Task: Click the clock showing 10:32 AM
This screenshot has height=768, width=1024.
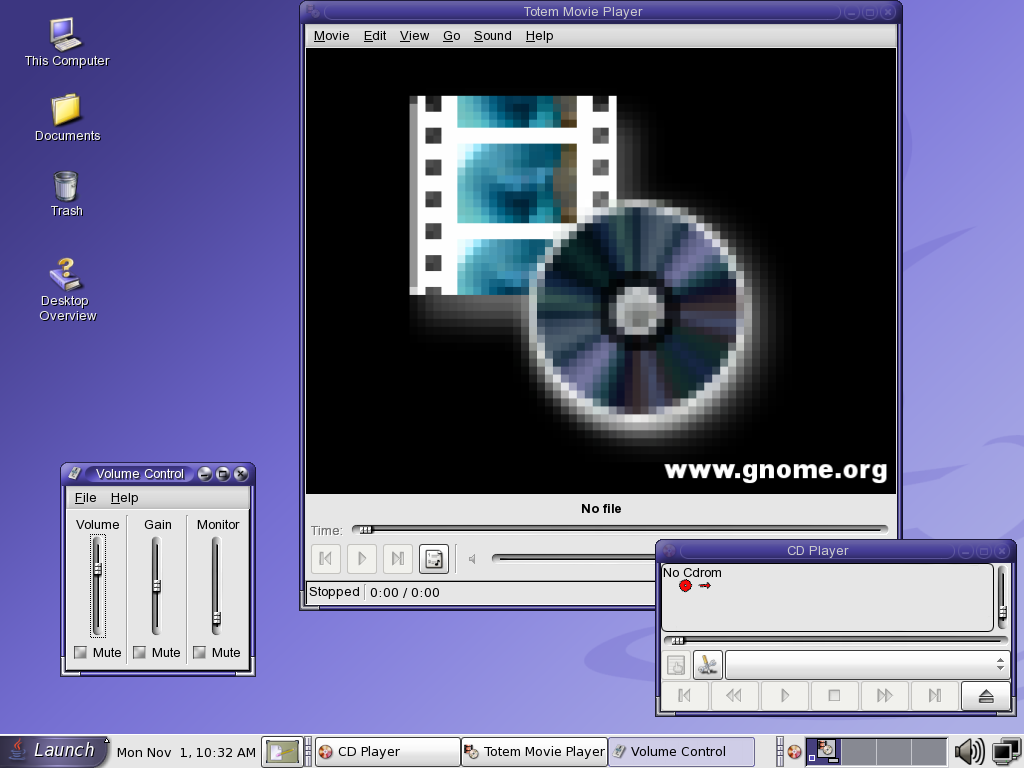Action: point(186,752)
